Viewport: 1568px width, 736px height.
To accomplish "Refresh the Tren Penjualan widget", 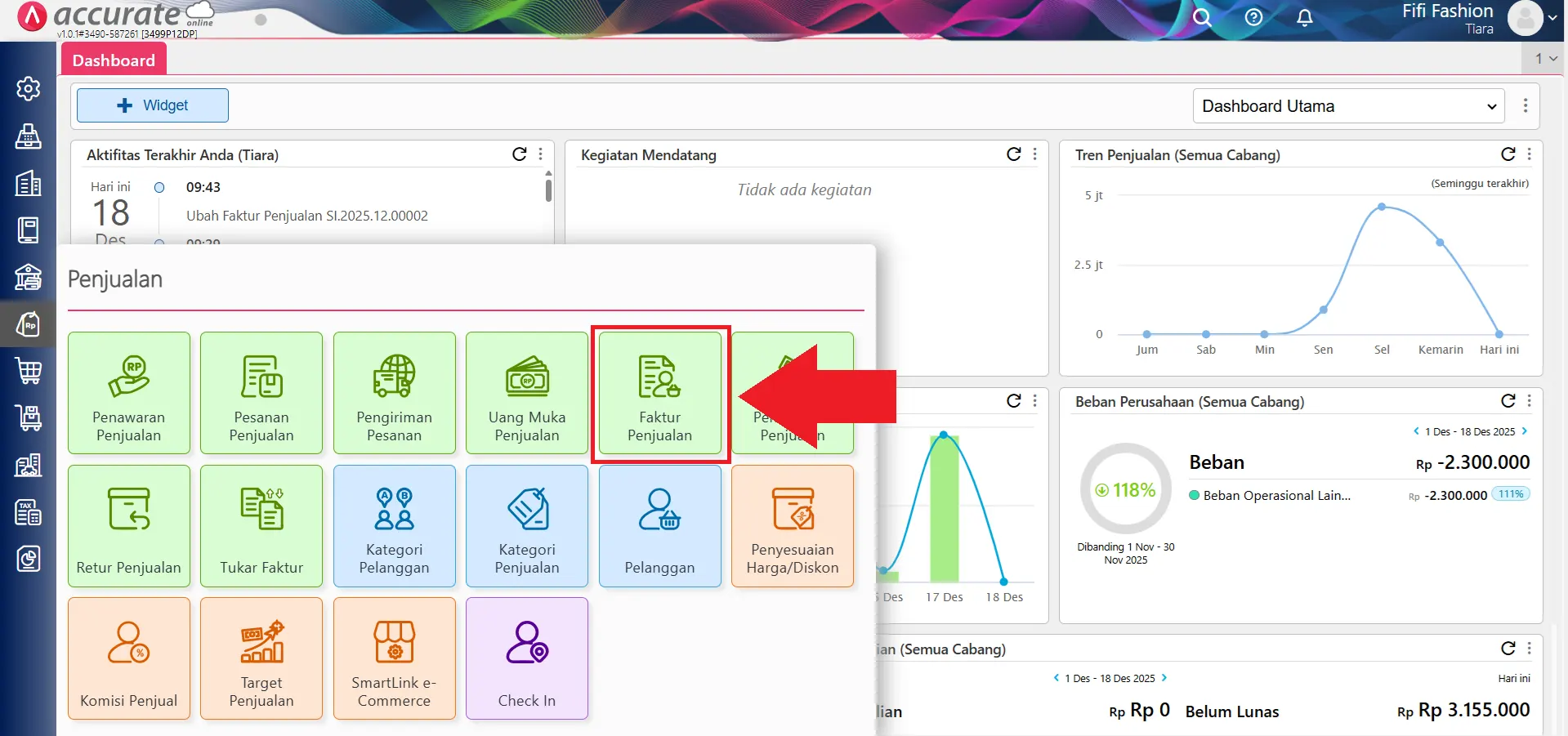I will (1508, 154).
